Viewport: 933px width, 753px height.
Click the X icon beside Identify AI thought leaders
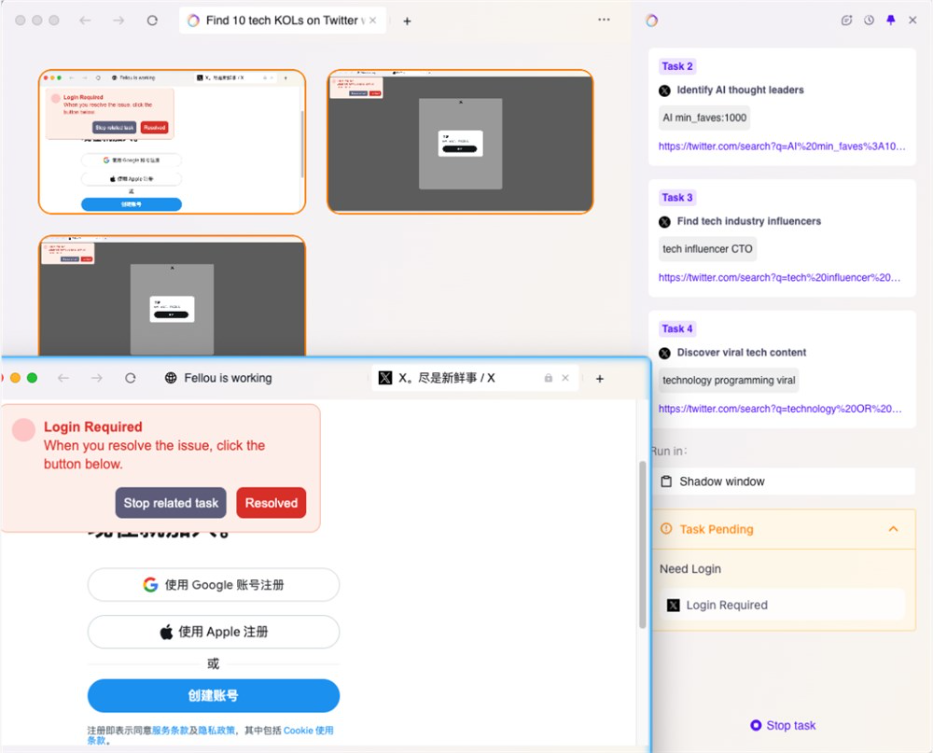coord(663,89)
